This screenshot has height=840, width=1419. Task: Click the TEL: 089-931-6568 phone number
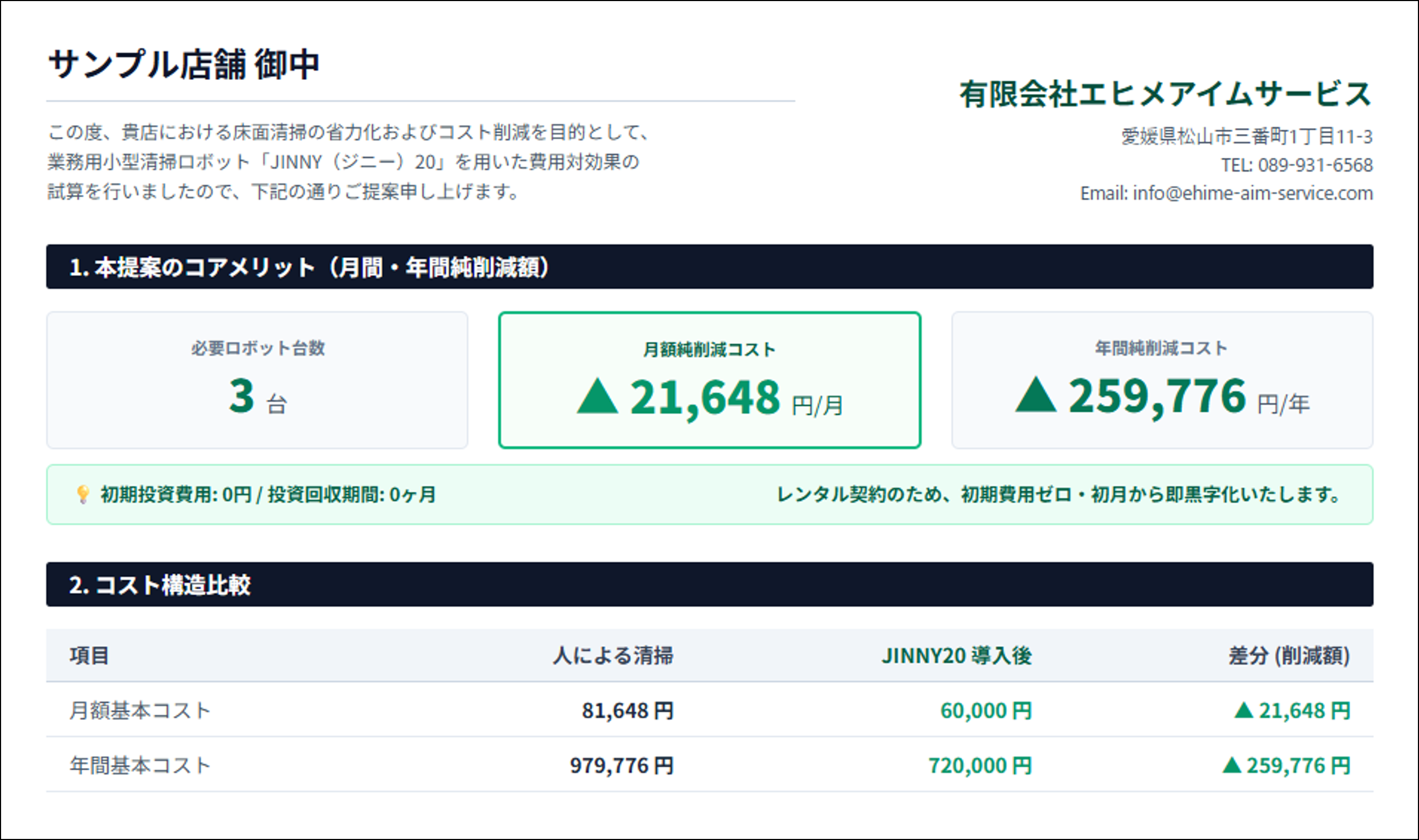tap(1297, 165)
